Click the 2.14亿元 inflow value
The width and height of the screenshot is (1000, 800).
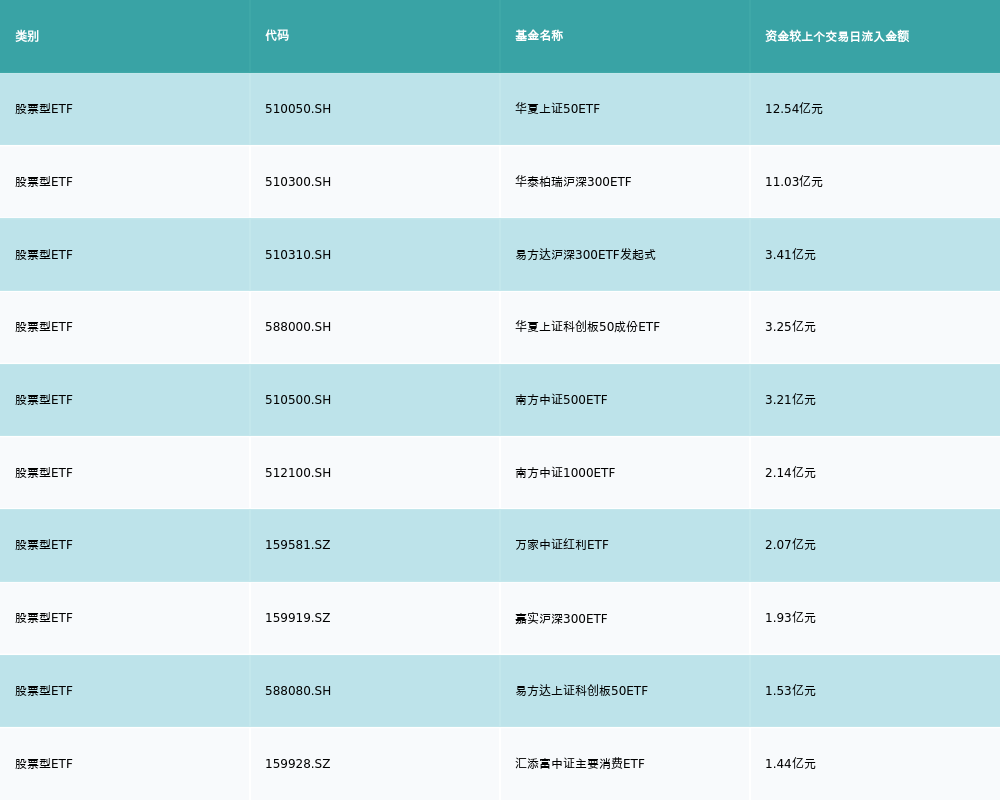[790, 473]
